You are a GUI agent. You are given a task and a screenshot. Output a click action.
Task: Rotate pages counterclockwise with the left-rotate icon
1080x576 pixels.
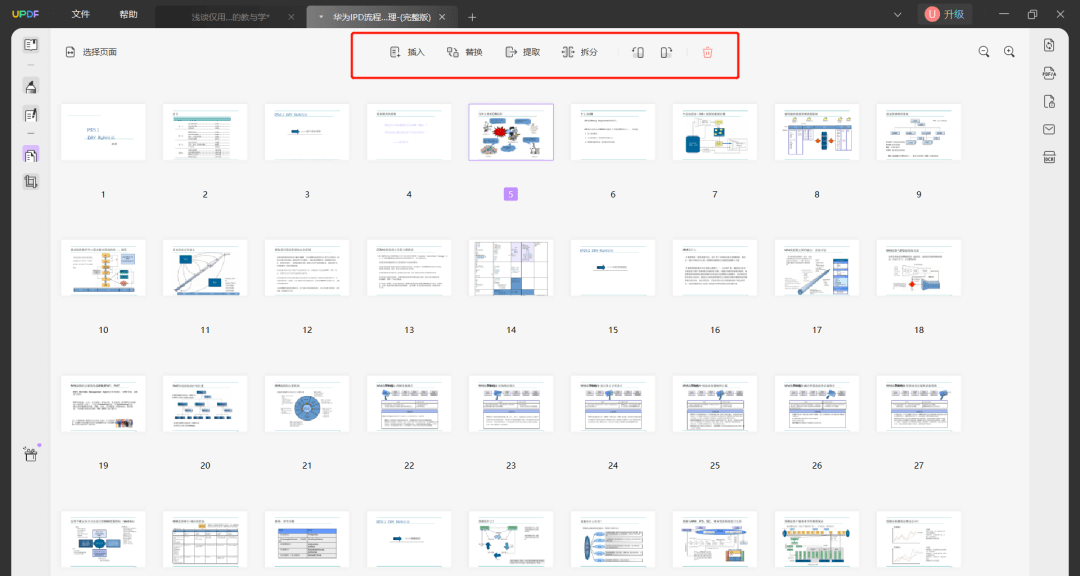(x=637, y=52)
